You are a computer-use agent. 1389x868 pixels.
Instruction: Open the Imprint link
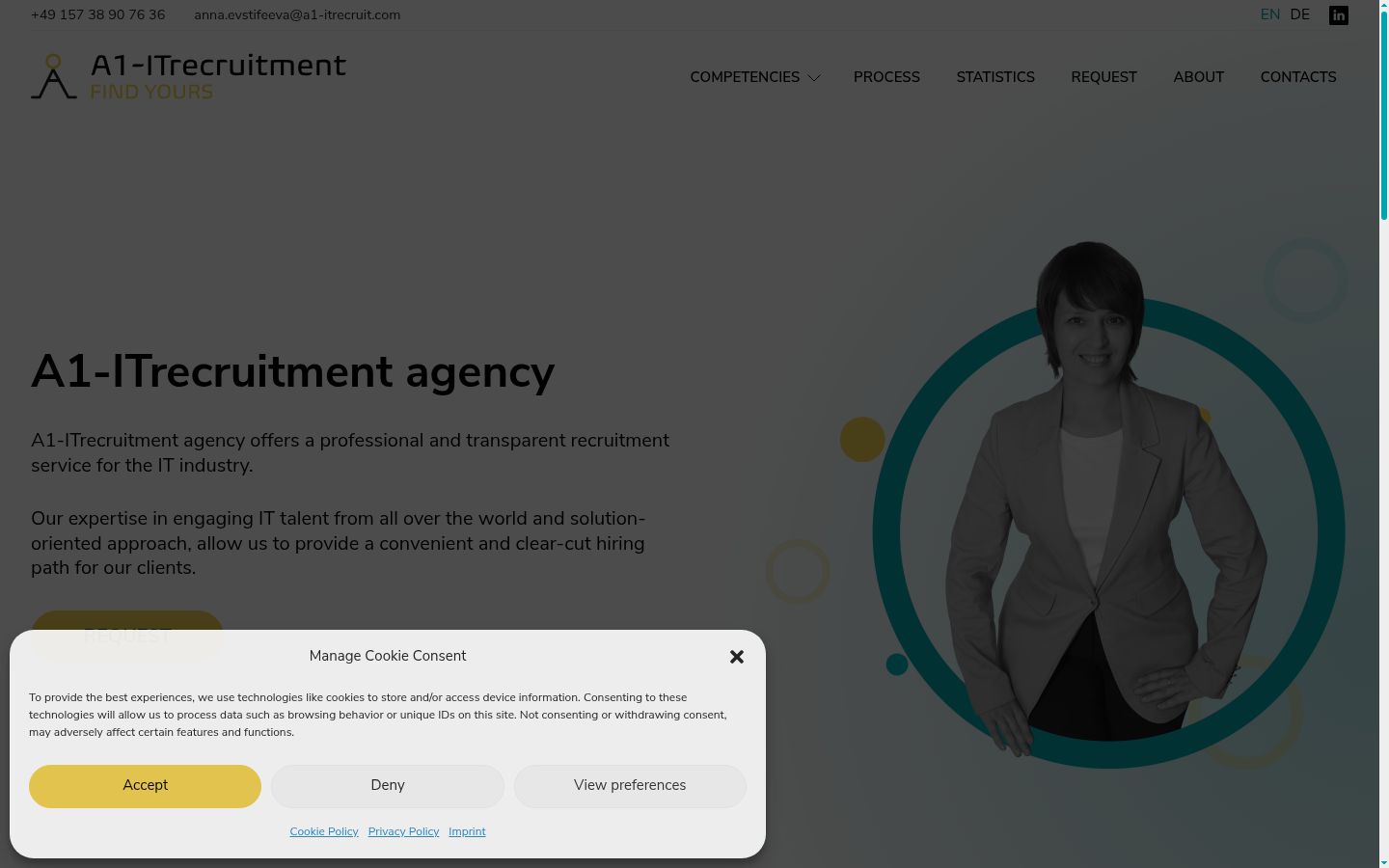[467, 831]
